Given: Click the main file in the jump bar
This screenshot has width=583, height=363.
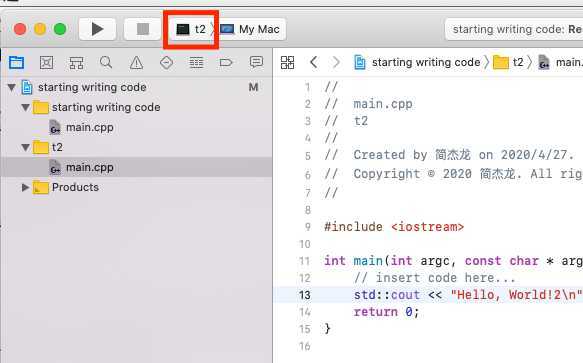Looking at the screenshot, I should click(x=561, y=62).
